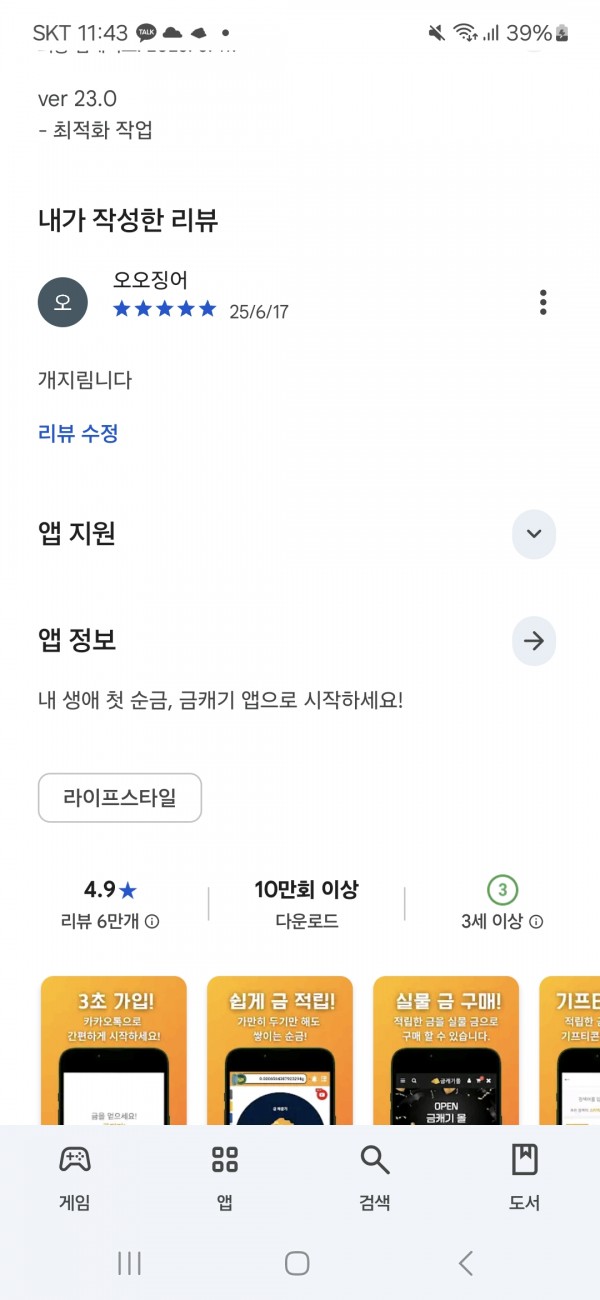Open the 3초 가입 screenshot thumbnail

click(x=114, y=1050)
